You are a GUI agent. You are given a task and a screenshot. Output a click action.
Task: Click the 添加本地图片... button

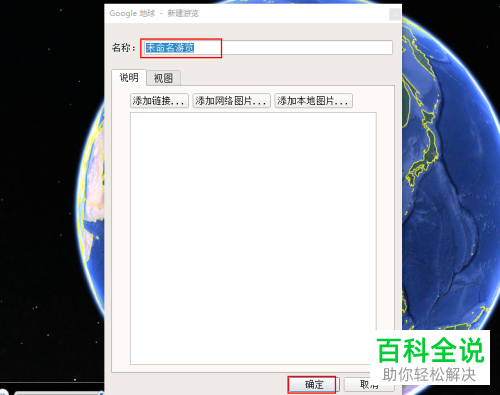coord(313,100)
